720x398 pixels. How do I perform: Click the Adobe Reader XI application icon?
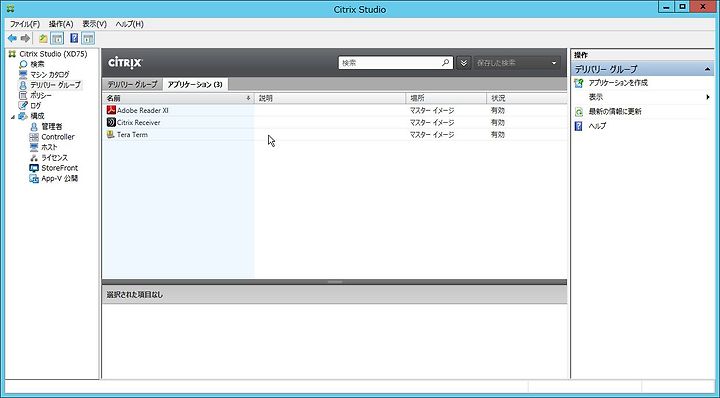(x=111, y=110)
